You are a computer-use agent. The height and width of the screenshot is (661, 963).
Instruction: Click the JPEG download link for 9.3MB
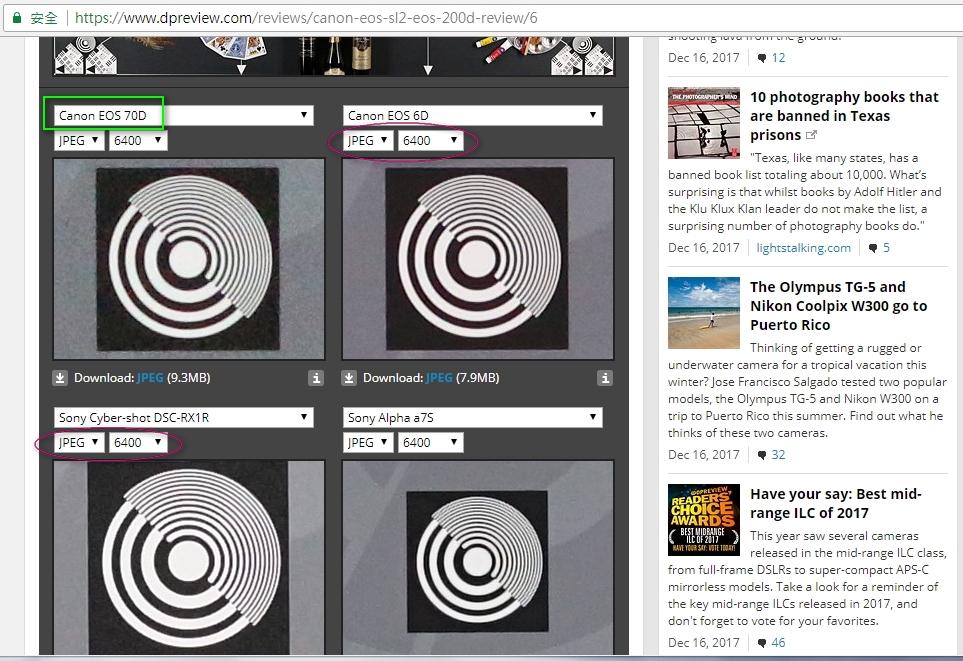[150, 378]
